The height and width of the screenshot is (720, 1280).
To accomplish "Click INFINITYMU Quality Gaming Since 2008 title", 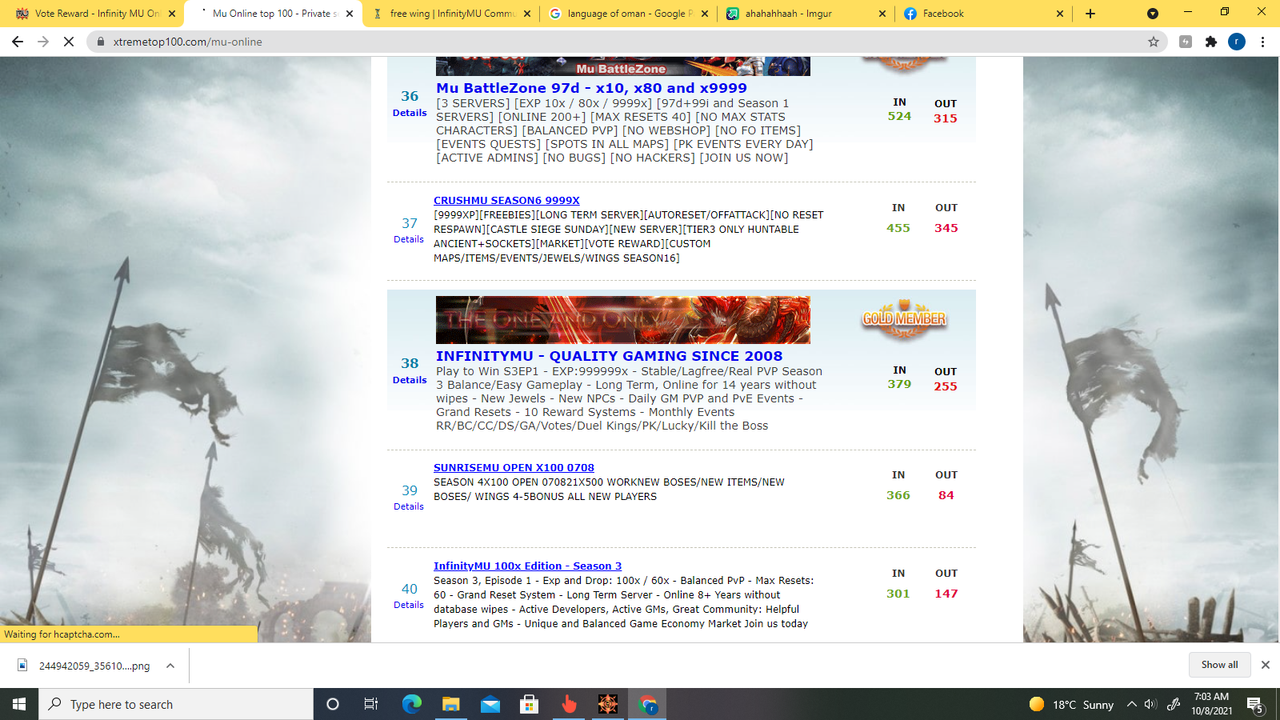I will [609, 356].
